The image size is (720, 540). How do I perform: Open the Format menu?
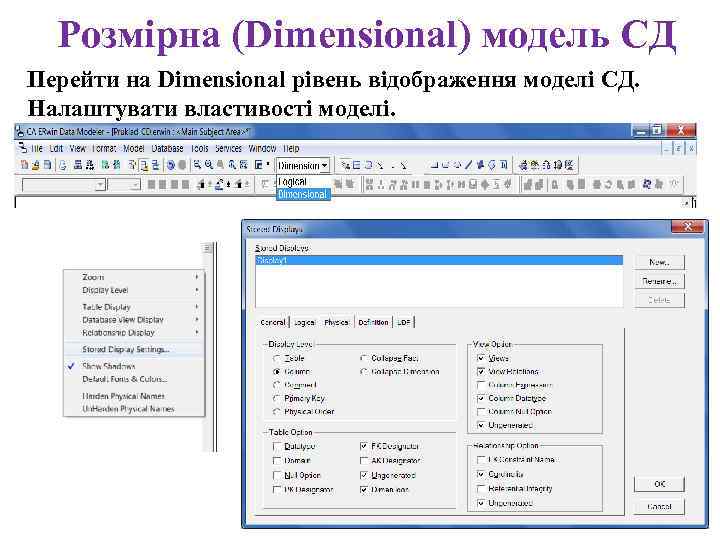click(x=104, y=148)
